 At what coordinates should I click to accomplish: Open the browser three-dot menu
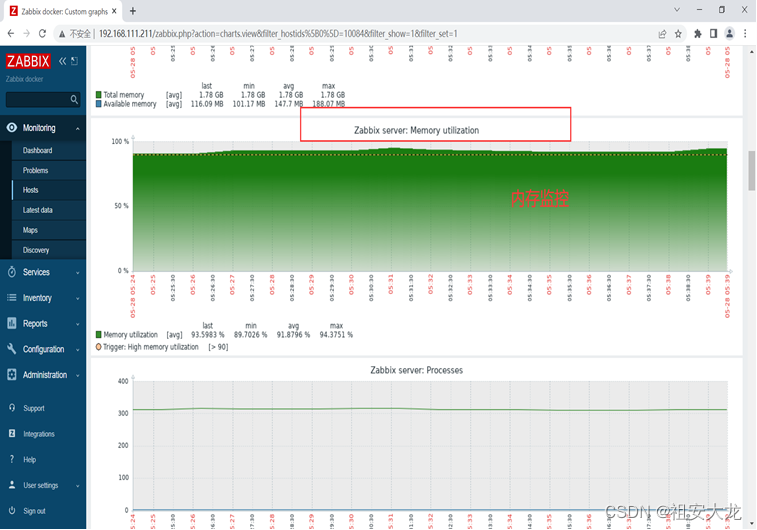[x=745, y=33]
